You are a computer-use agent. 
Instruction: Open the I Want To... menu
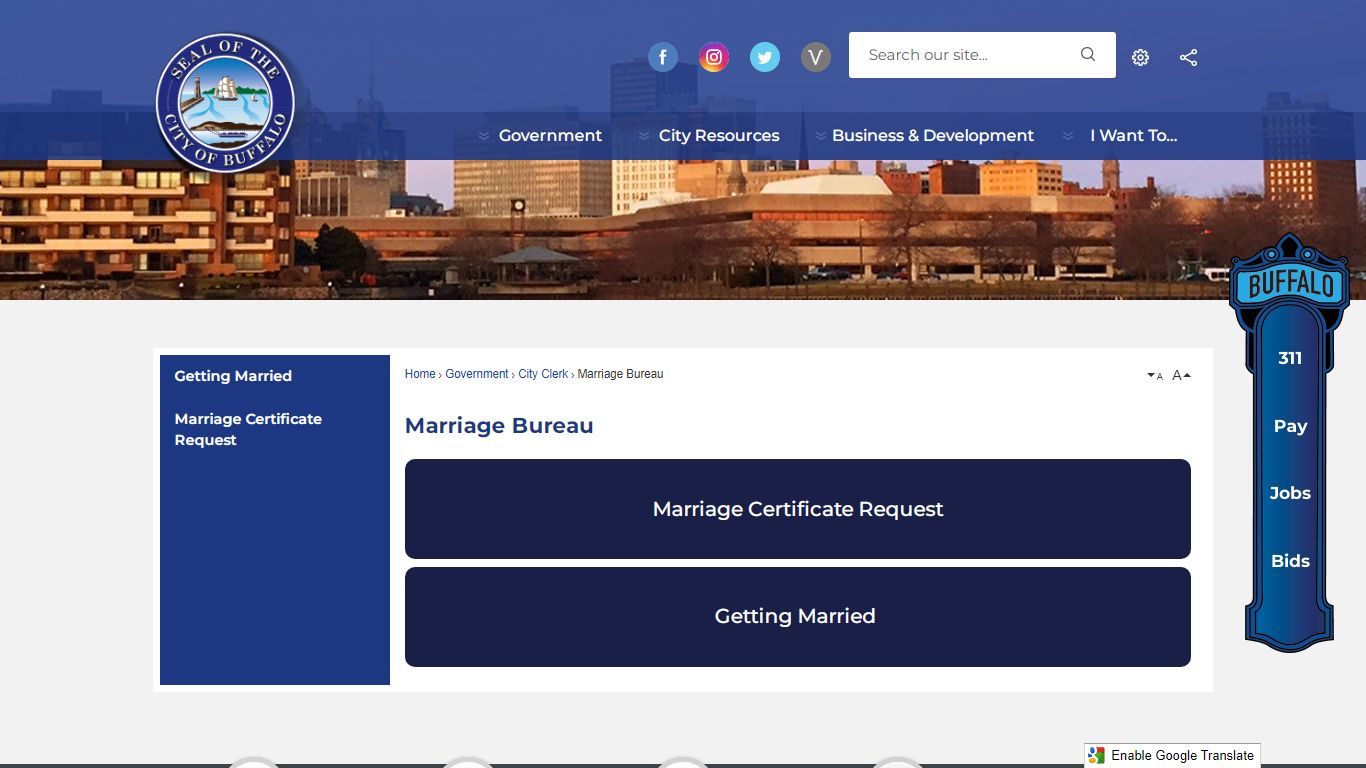pyautogui.click(x=1134, y=136)
